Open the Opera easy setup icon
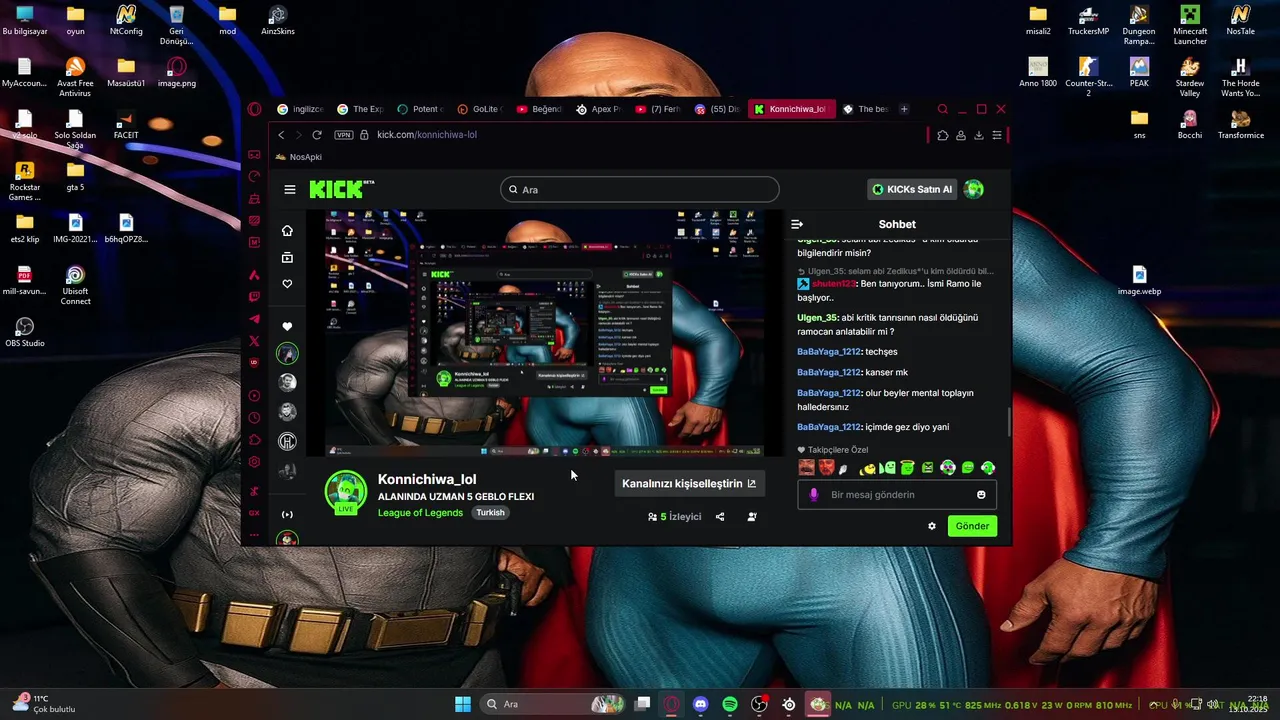Screen dimensions: 1280x720 pyautogui.click(x=997, y=135)
